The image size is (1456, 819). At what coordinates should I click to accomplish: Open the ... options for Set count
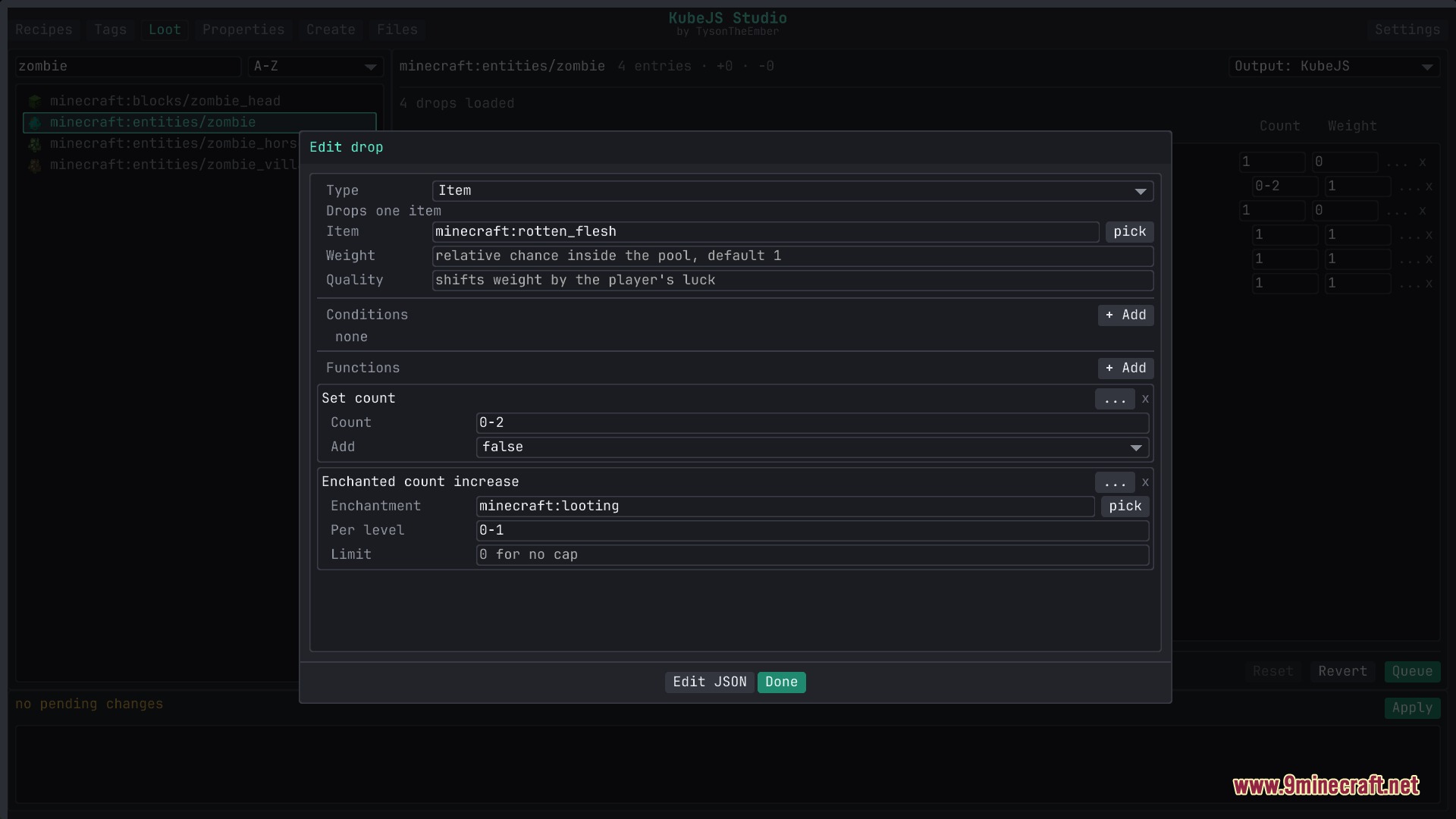1115,399
